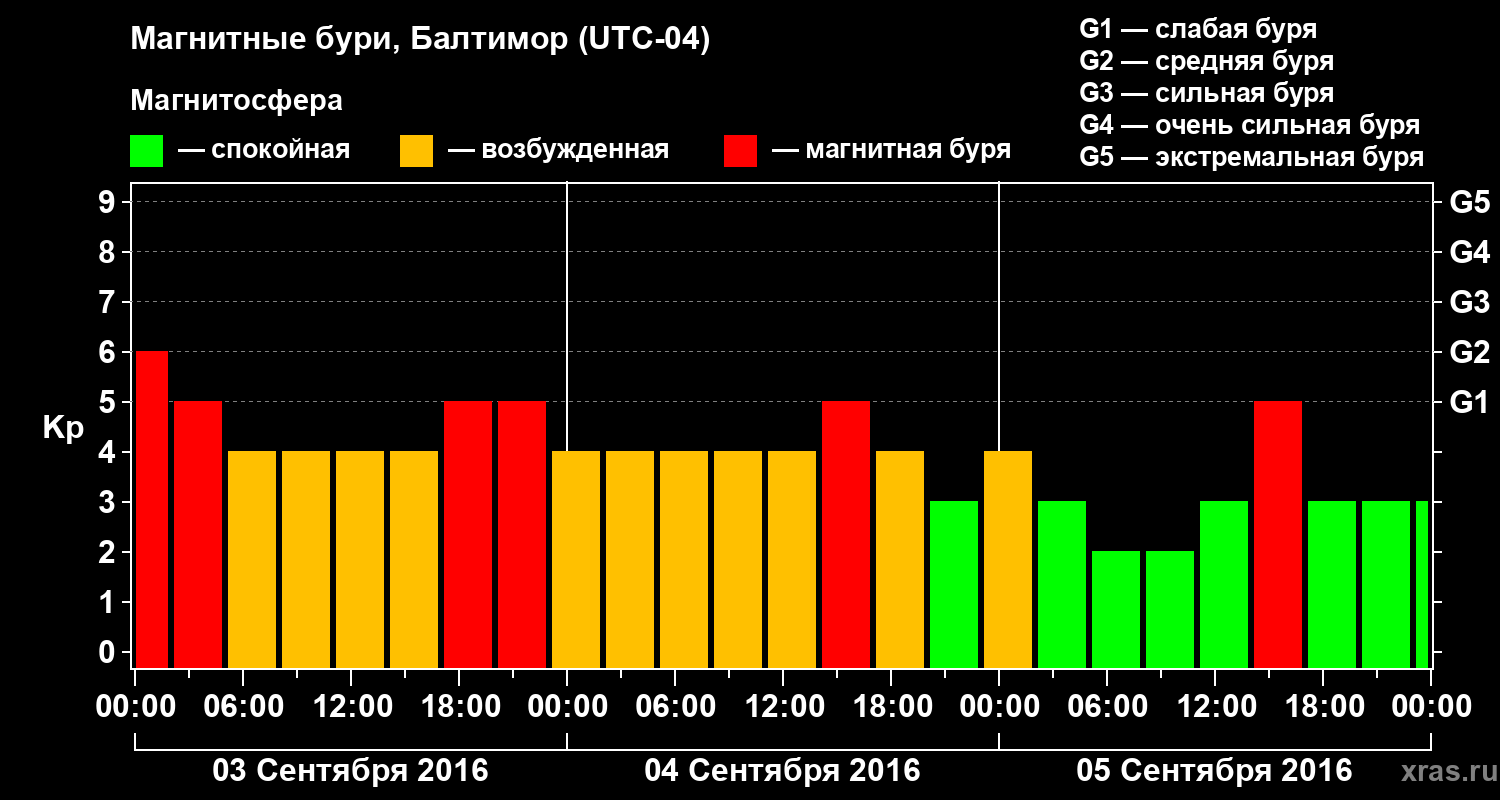Click the 'G2 — средняя буря' legend line

click(x=1206, y=61)
